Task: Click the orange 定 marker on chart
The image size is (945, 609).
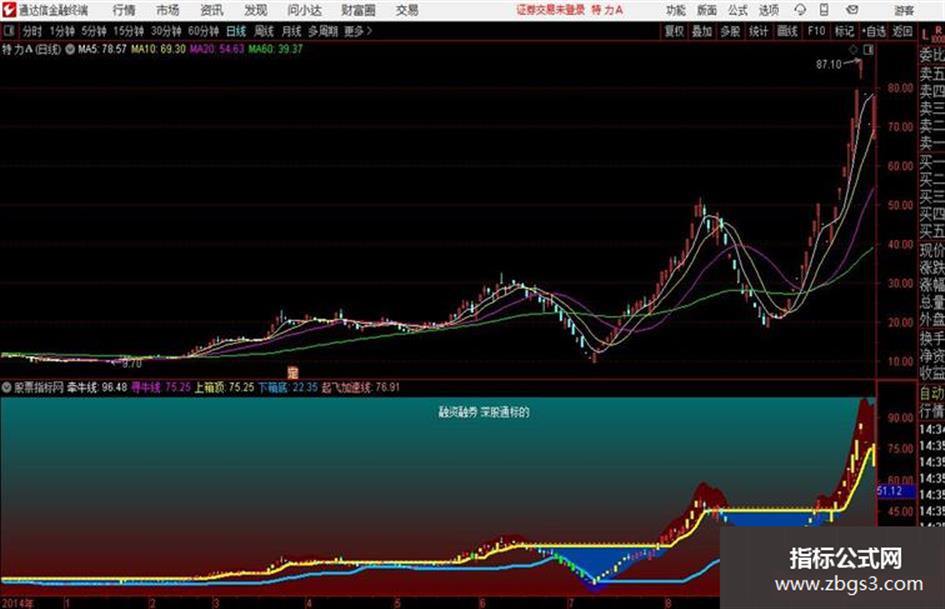Action: [x=293, y=373]
